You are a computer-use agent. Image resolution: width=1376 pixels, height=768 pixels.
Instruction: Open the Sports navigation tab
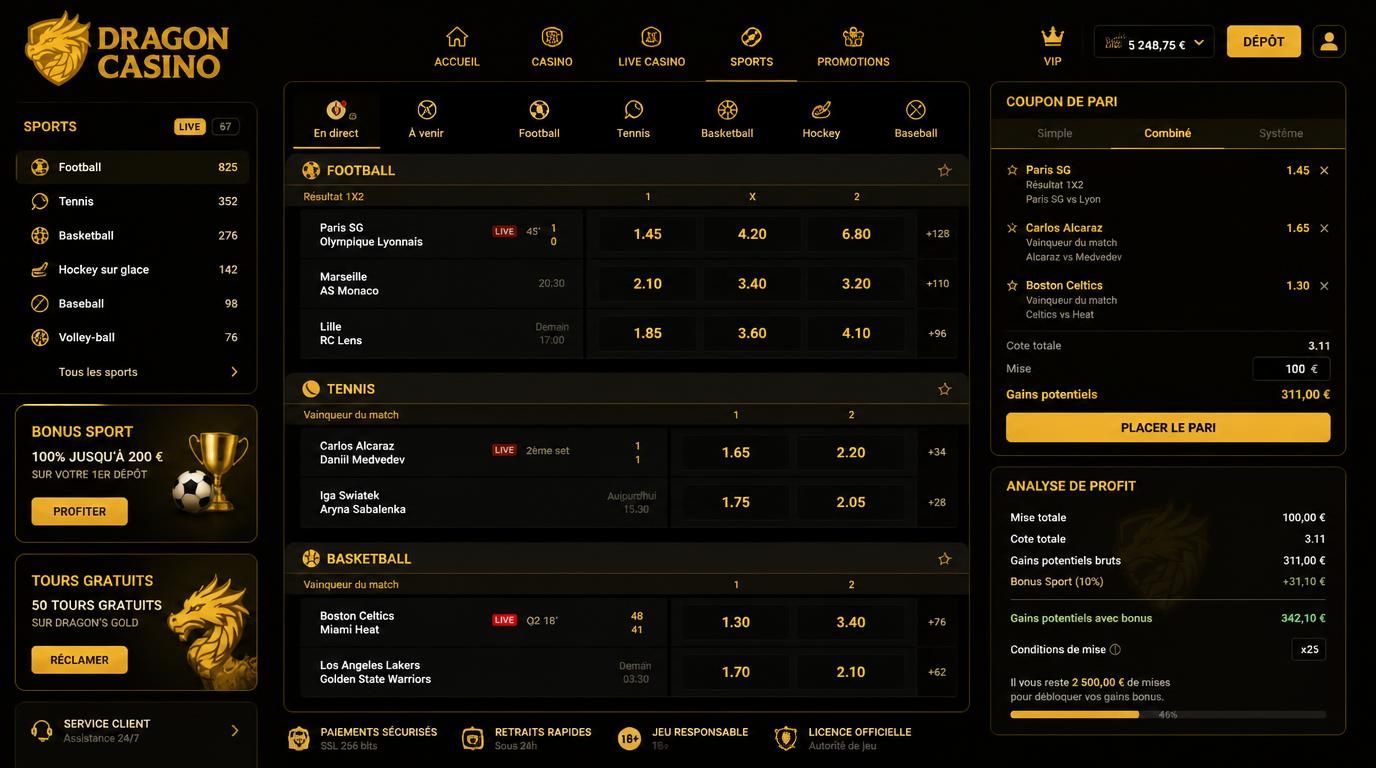[752, 46]
